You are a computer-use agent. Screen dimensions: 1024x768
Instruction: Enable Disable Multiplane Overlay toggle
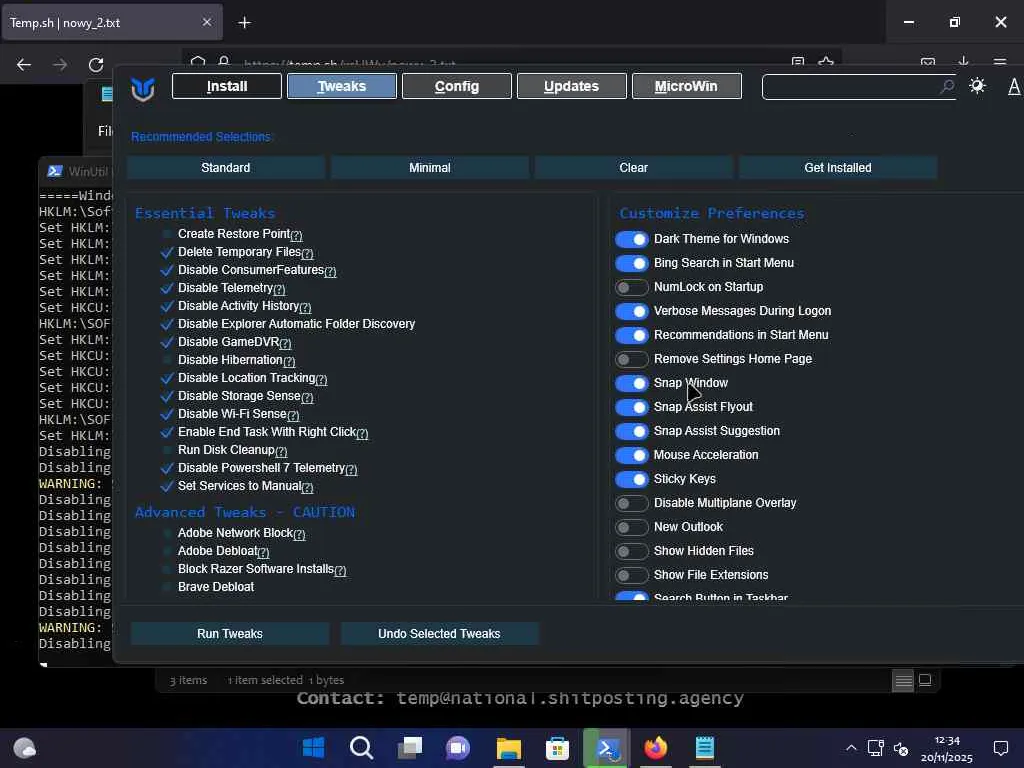click(632, 504)
